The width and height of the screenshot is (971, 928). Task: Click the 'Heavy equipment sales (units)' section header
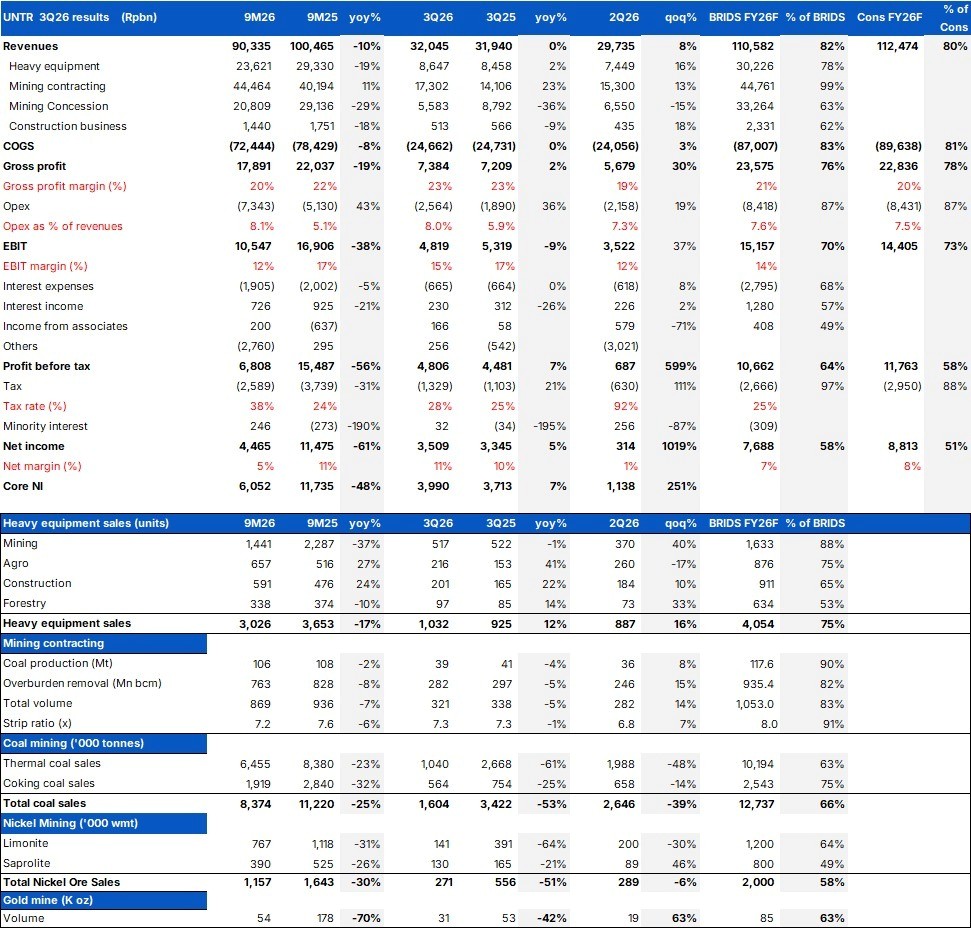click(x=85, y=523)
